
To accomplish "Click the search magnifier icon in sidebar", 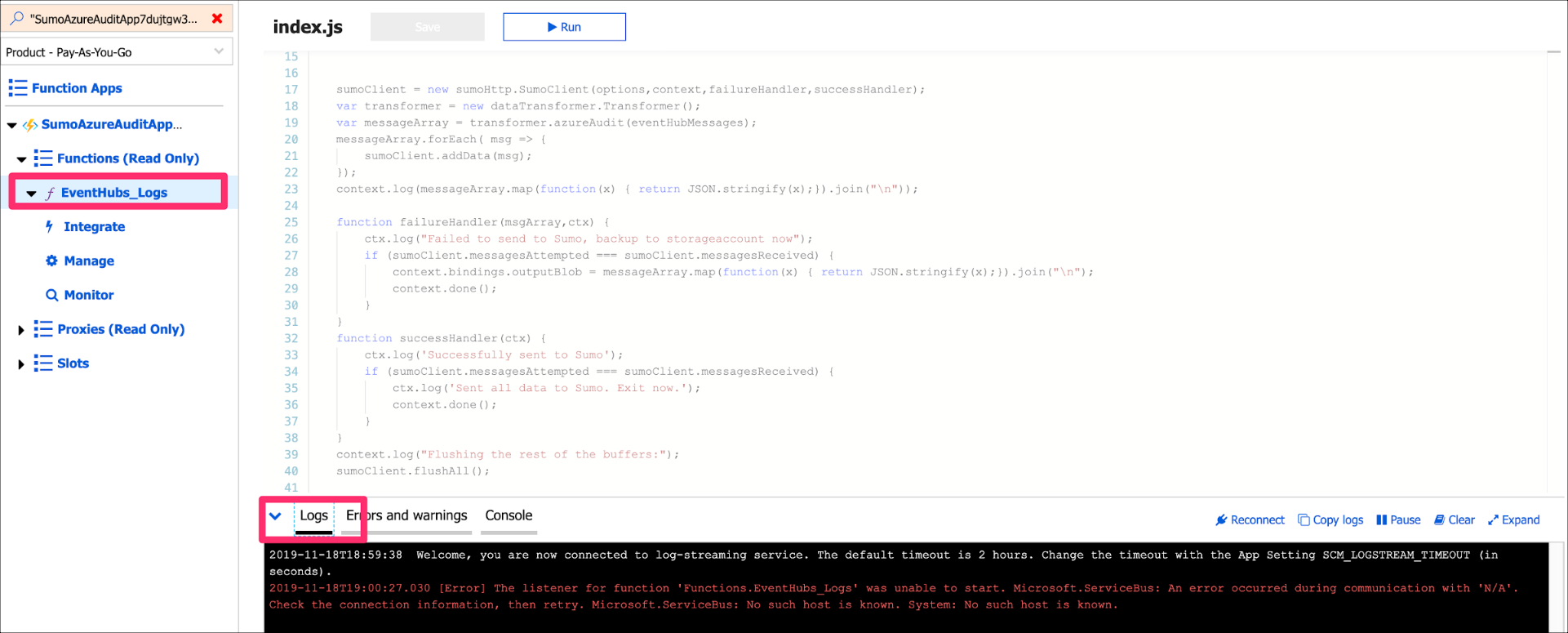I will (16, 18).
